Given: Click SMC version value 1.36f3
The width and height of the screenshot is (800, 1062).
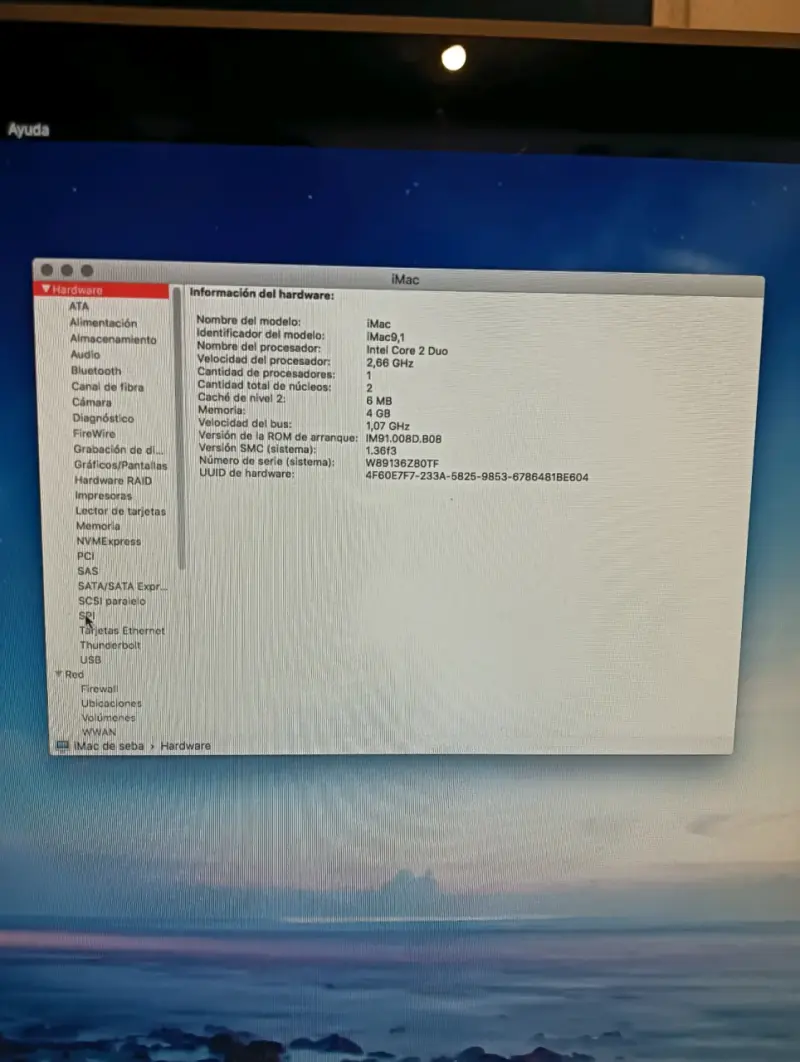Looking at the screenshot, I should [x=381, y=450].
